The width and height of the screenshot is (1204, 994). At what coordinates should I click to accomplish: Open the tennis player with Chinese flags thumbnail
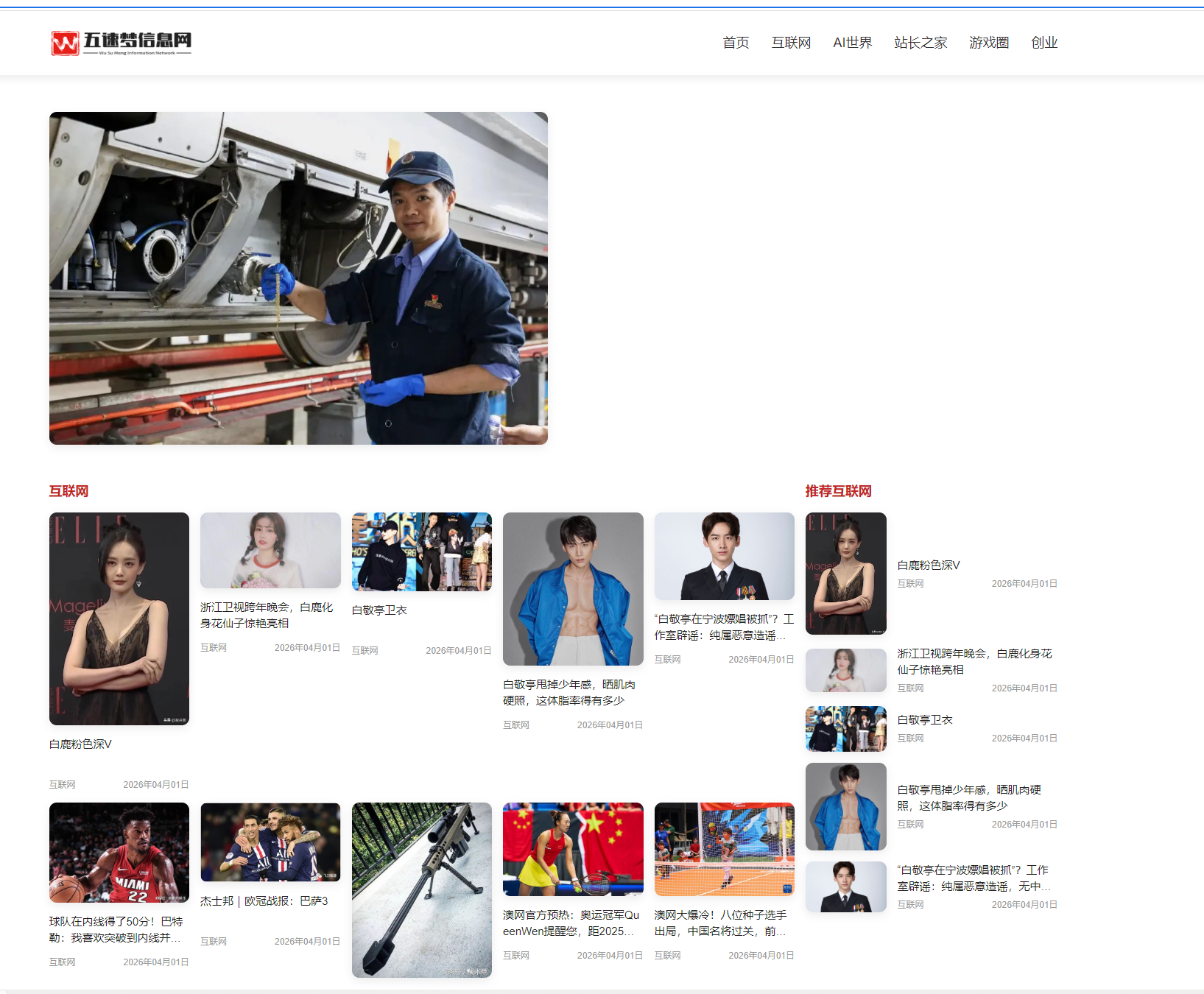(x=573, y=849)
